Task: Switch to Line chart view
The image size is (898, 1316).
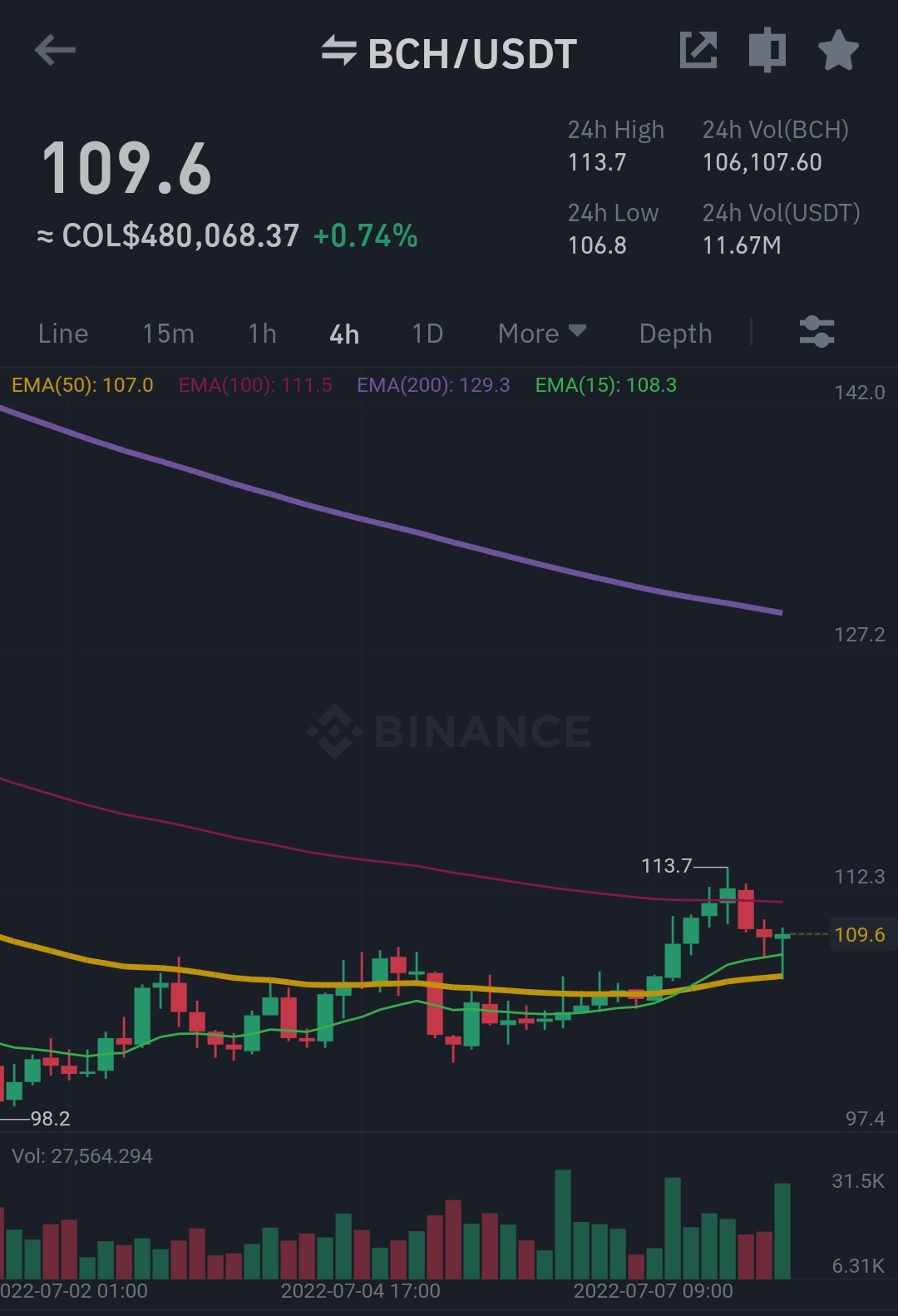Action: click(63, 334)
